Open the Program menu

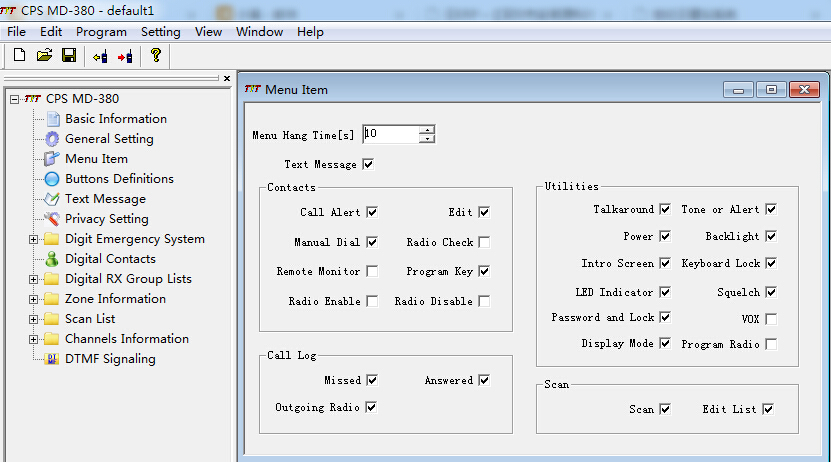click(x=101, y=32)
